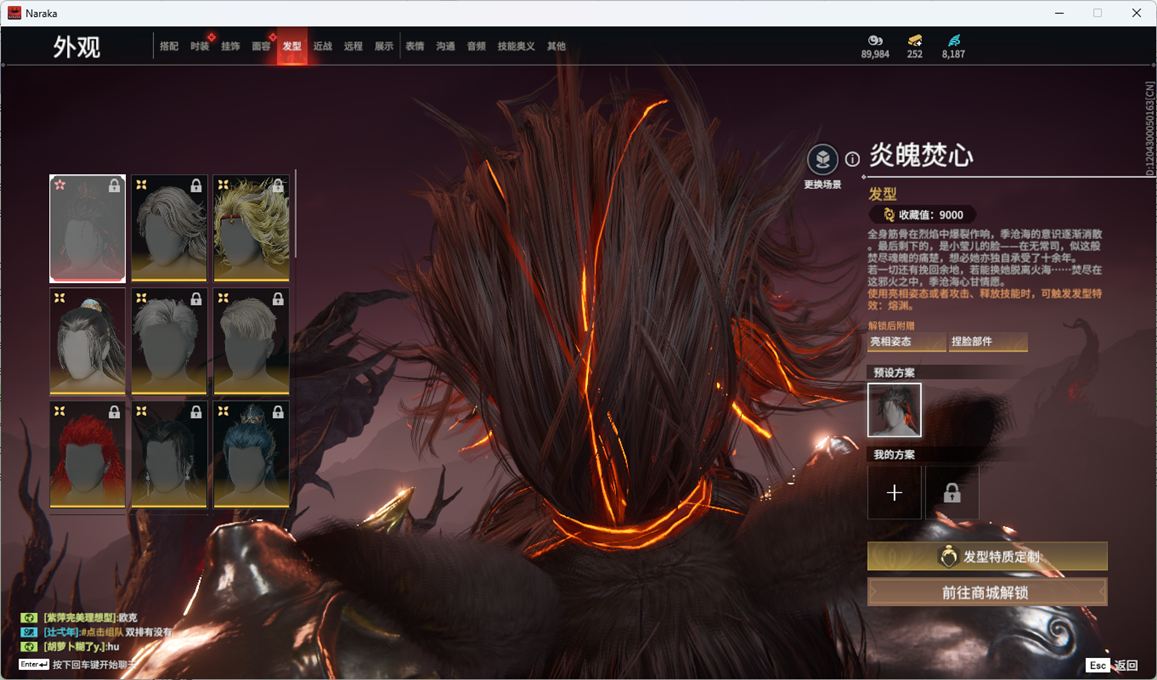The width and height of the screenshot is (1157, 680).
Task: Select the highlighted faded first hairstyle thumbnail
Action: click(x=87, y=228)
